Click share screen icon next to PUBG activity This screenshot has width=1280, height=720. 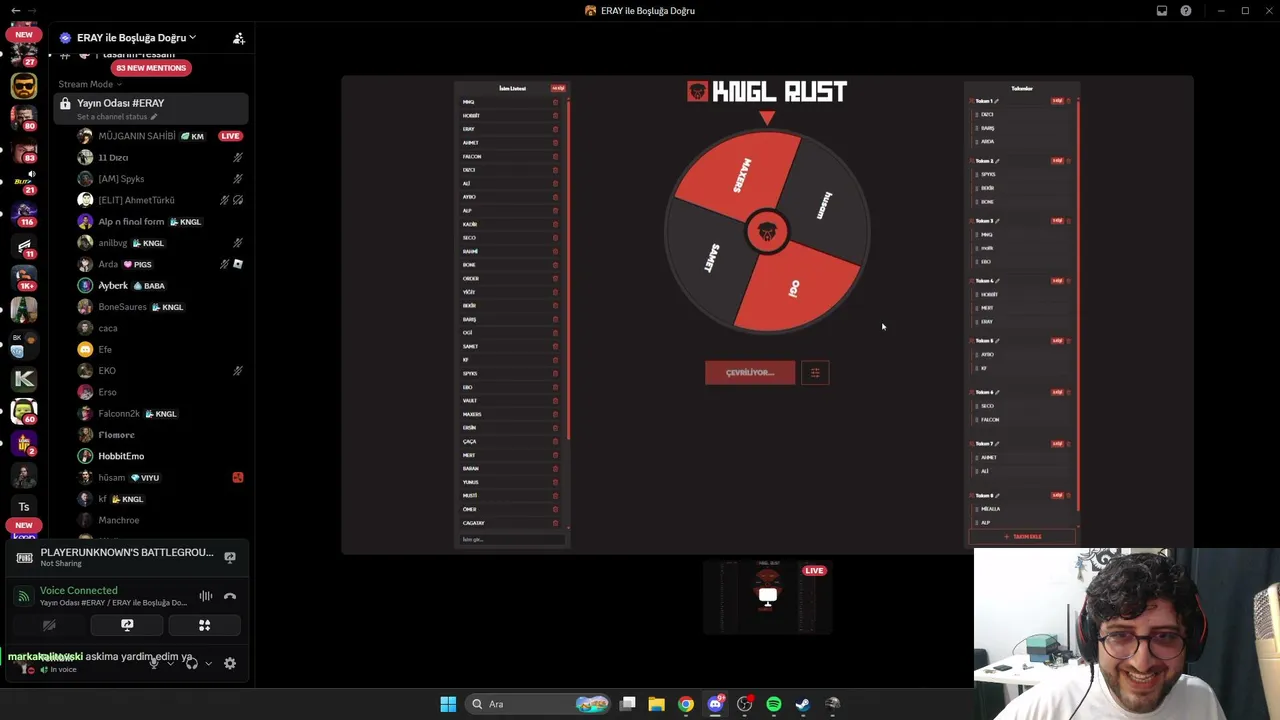(x=230, y=557)
